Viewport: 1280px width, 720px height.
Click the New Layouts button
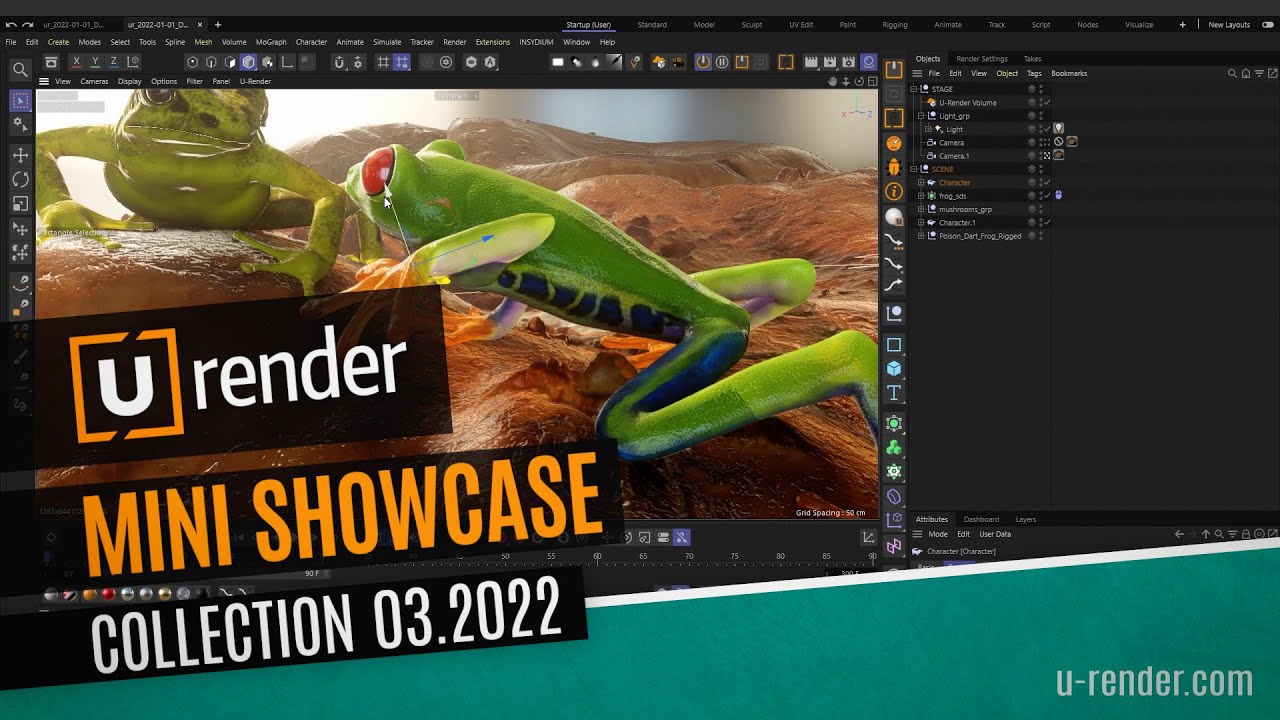[1229, 24]
